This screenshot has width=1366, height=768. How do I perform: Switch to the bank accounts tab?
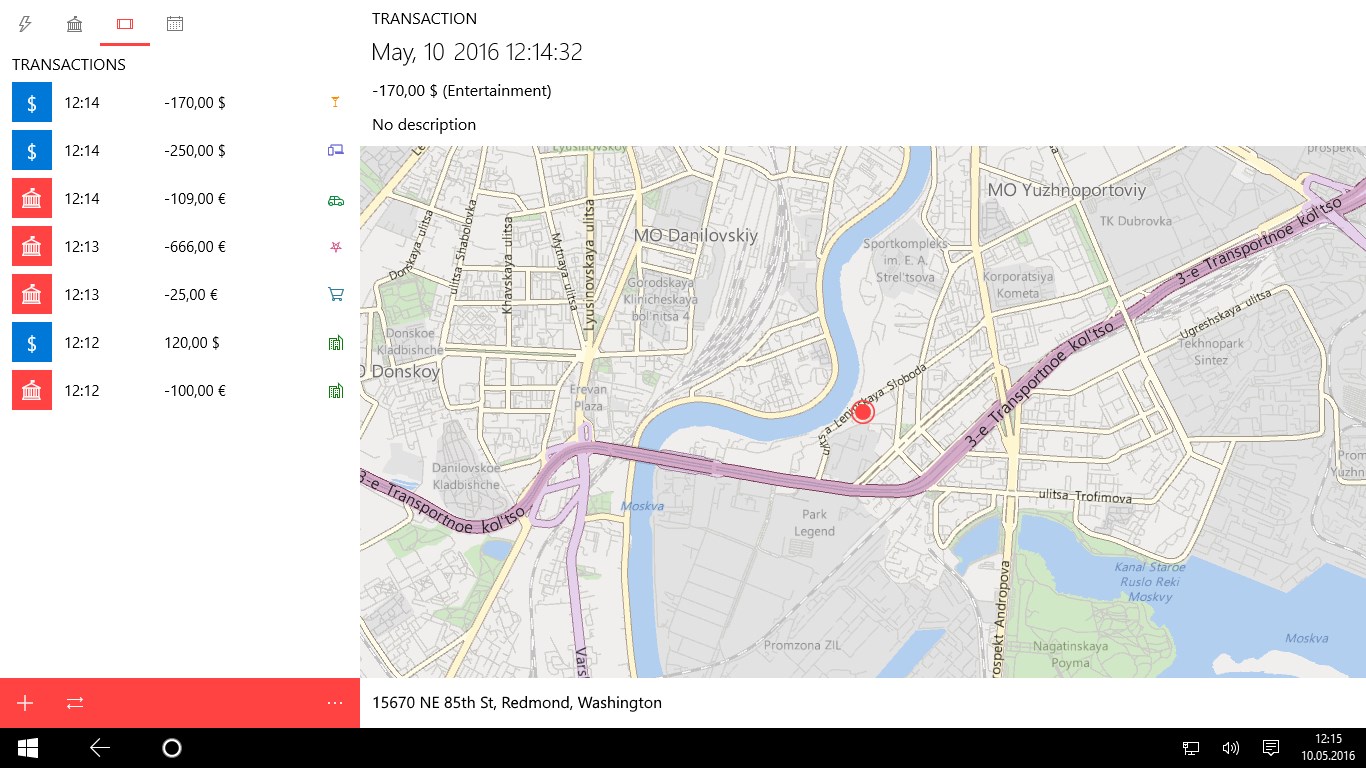(75, 23)
